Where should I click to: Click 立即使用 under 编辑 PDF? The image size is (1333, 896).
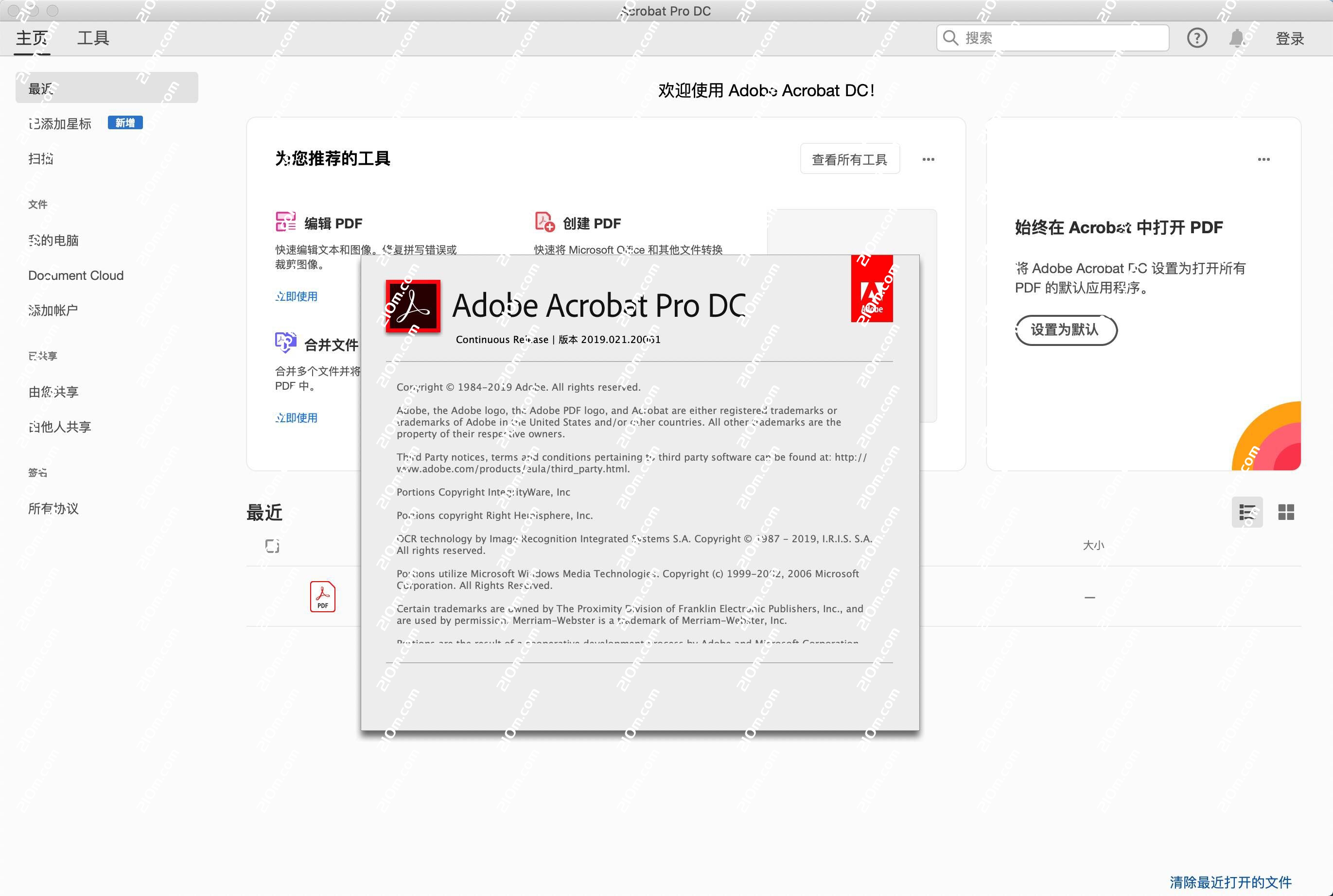296,296
